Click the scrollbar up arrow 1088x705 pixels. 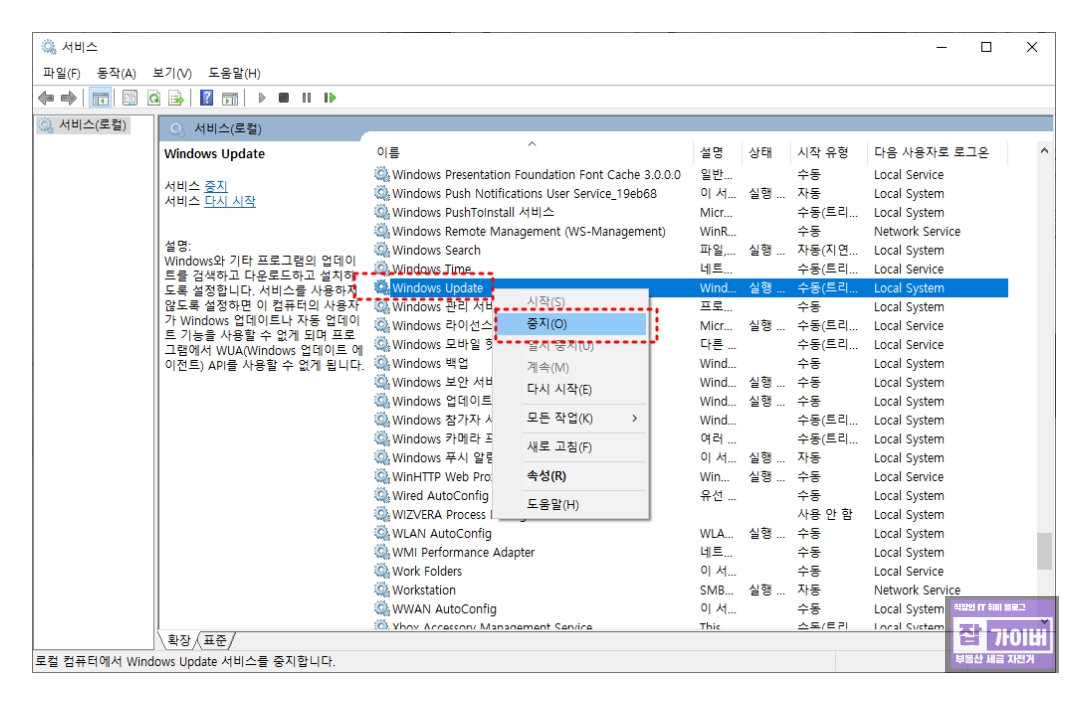[1044, 151]
